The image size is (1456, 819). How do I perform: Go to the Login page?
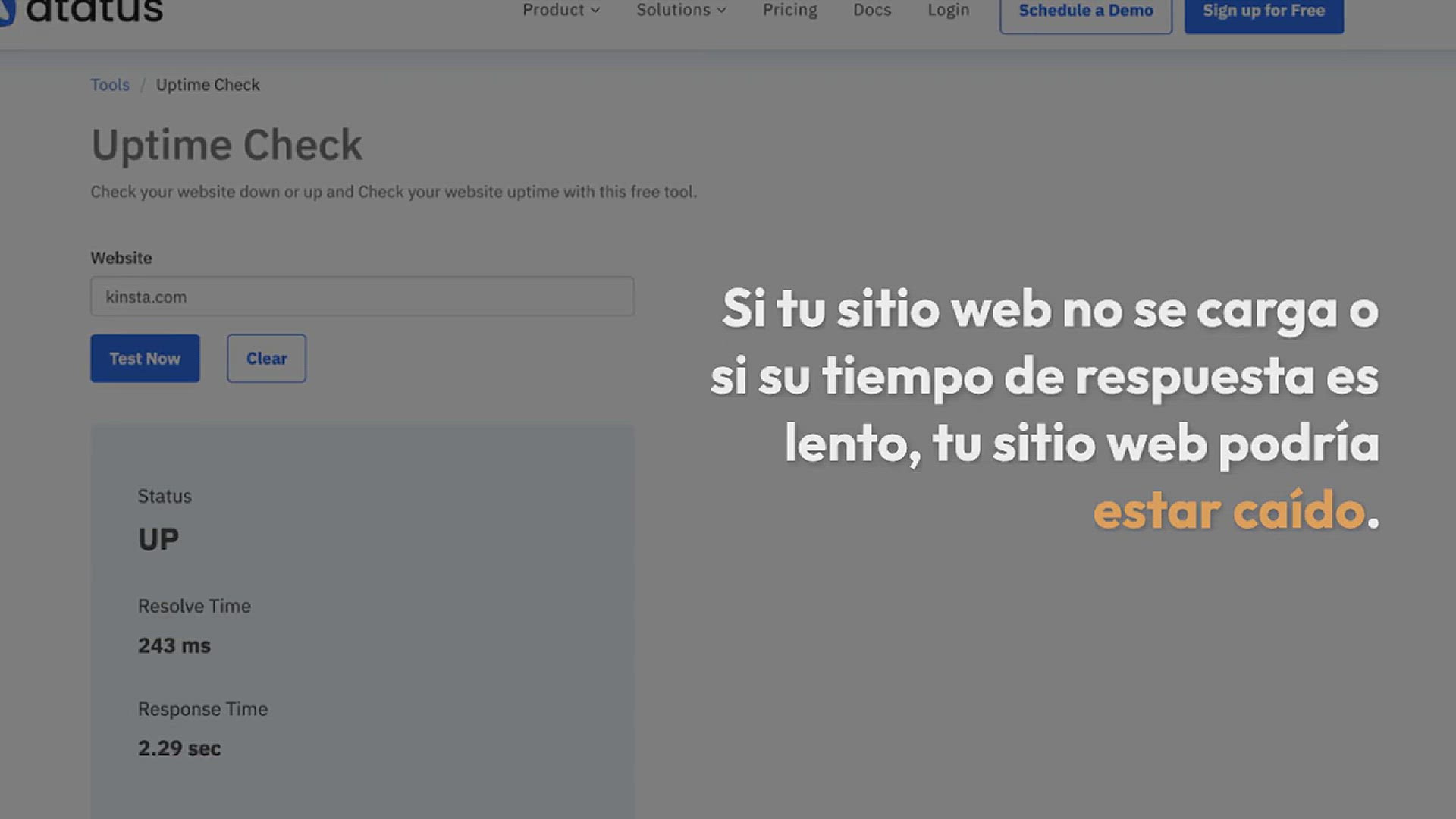948,11
